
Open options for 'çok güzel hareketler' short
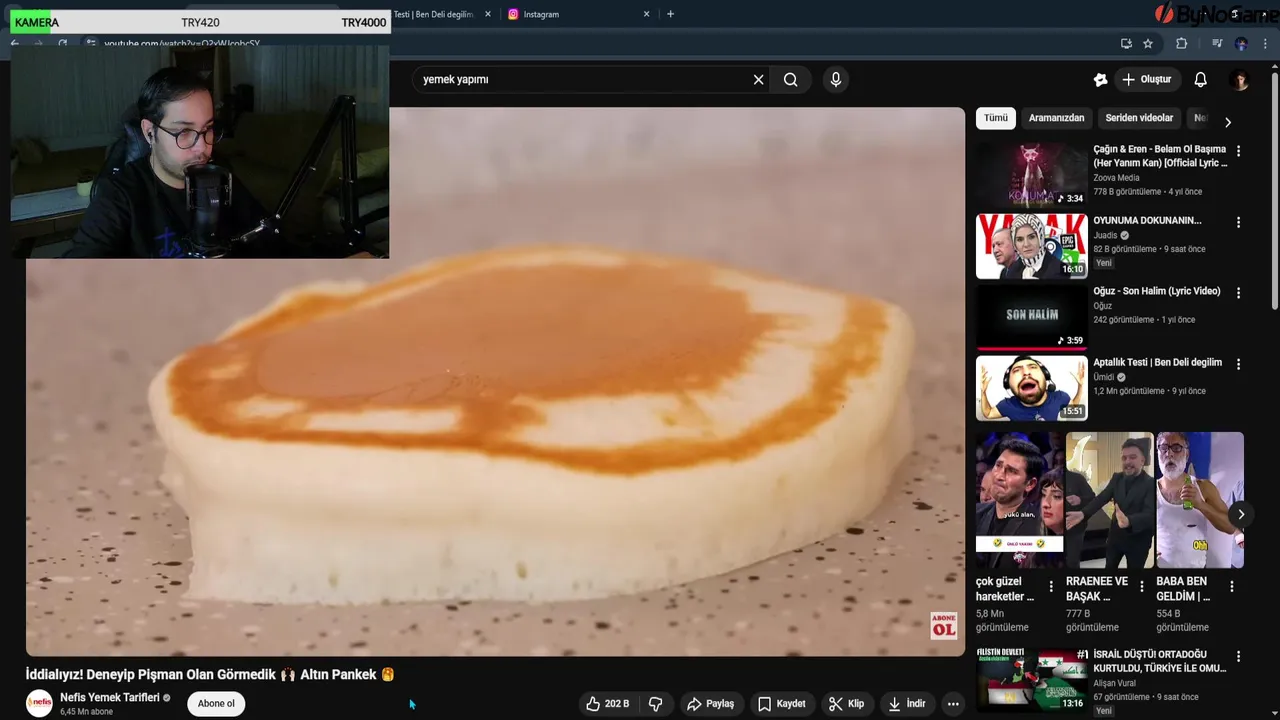pos(1051,587)
